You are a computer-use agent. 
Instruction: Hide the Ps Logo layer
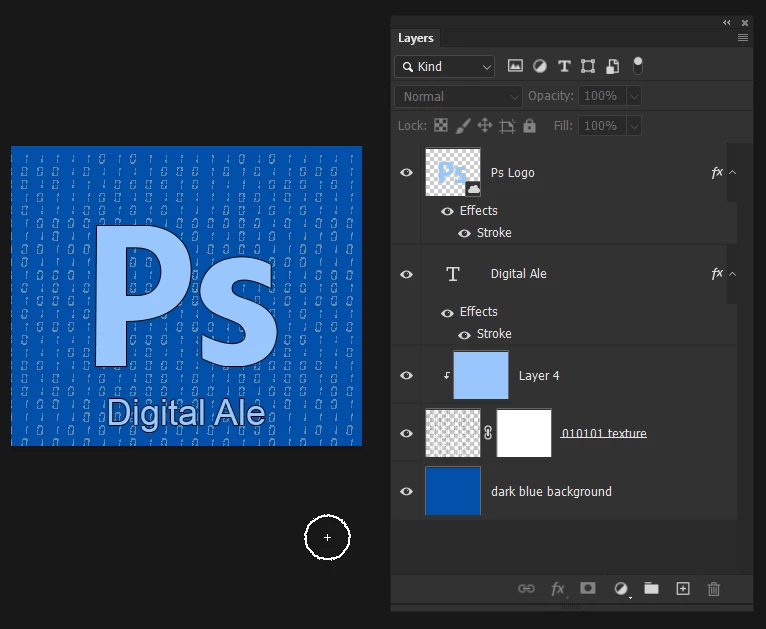[406, 172]
